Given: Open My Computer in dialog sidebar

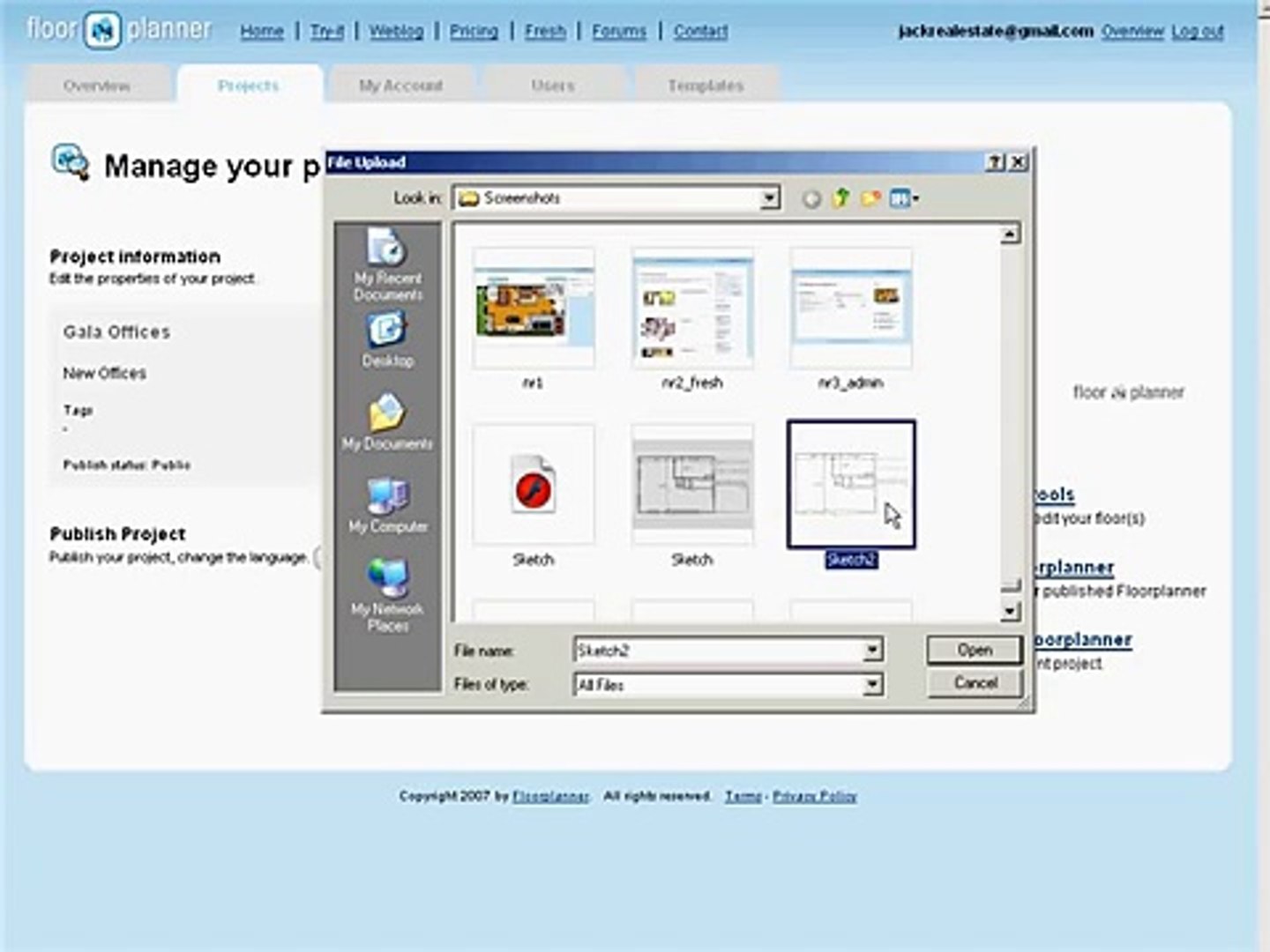Looking at the screenshot, I should point(387,505).
